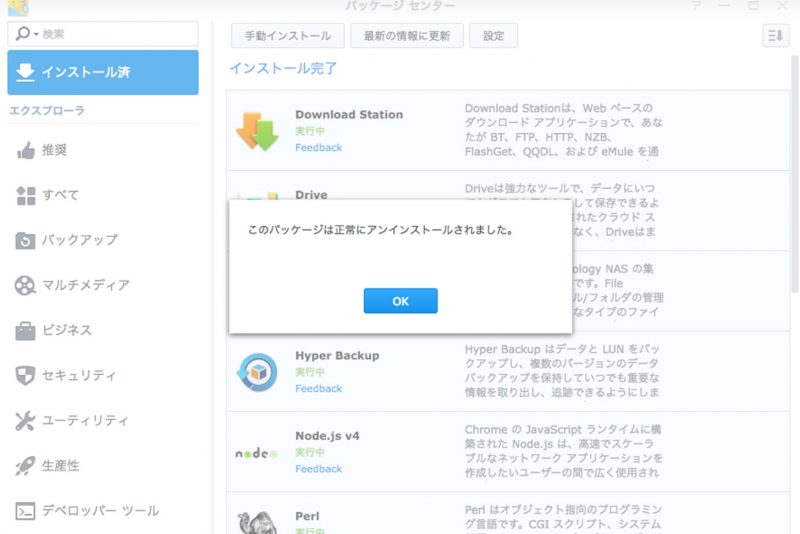Click the shield security icon
This screenshot has width=800, height=534.
click(26, 375)
